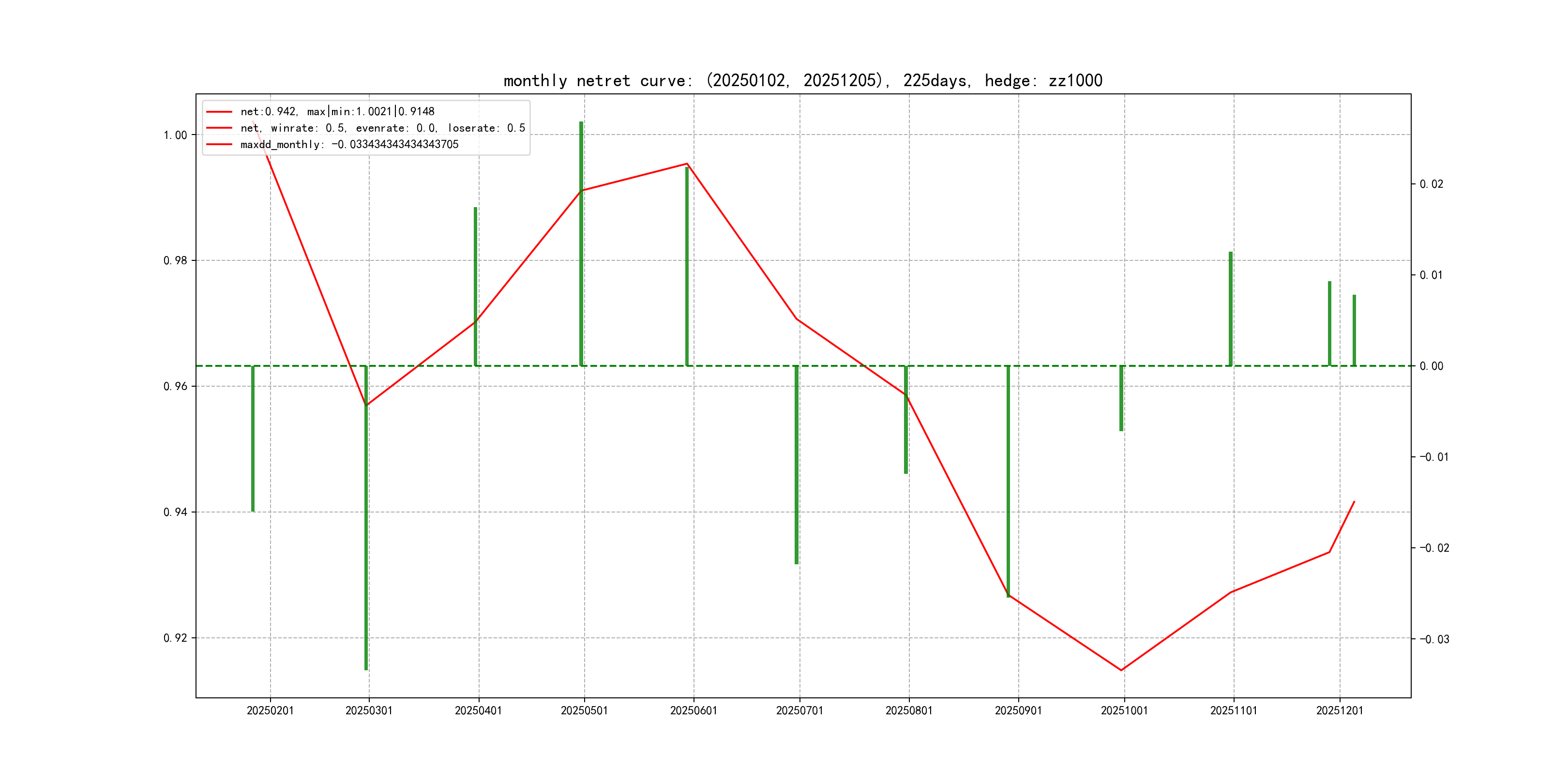1568x784 pixels.
Task: Click the 1.00 left y-axis label
Action: point(175,135)
